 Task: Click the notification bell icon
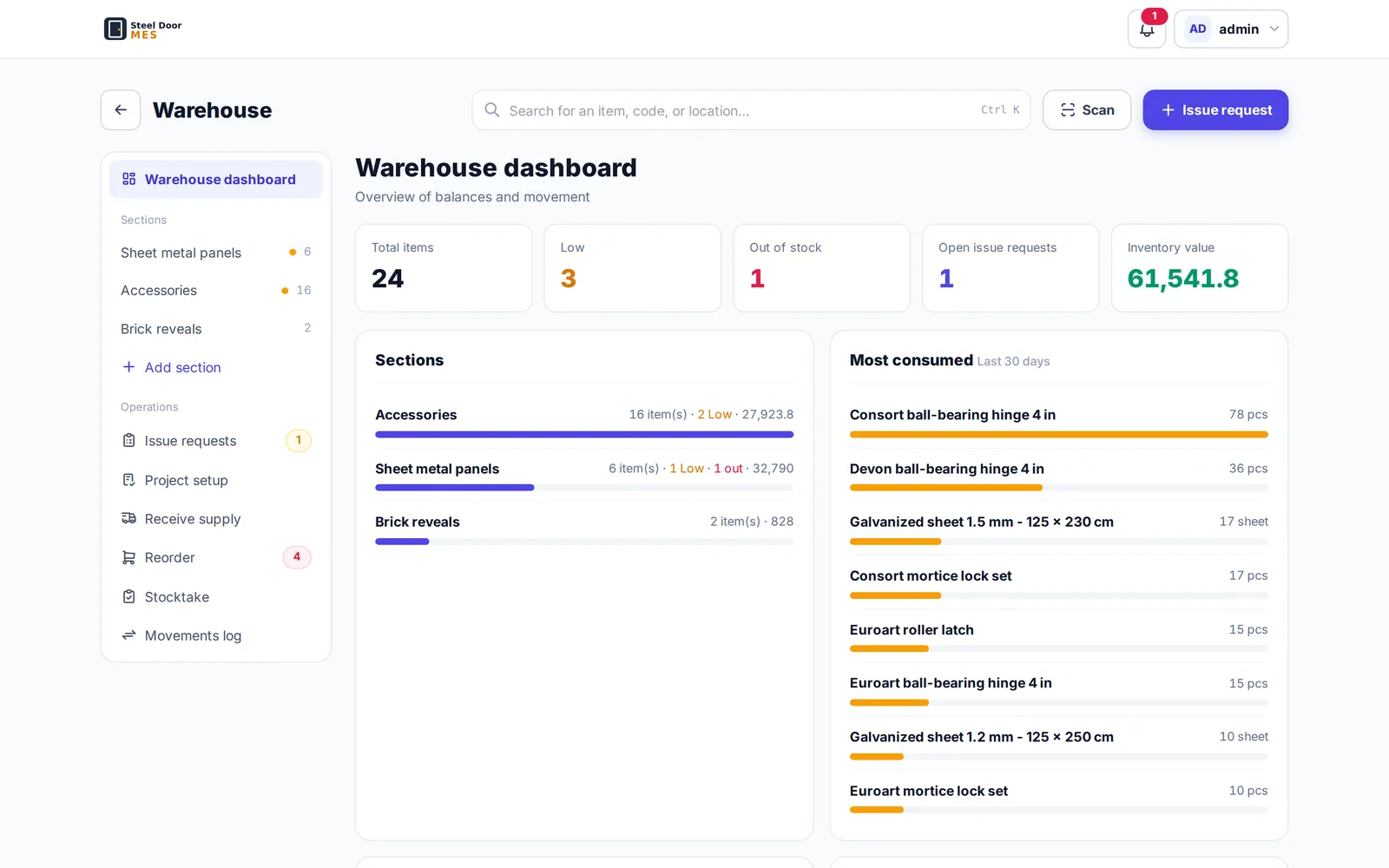click(1147, 30)
